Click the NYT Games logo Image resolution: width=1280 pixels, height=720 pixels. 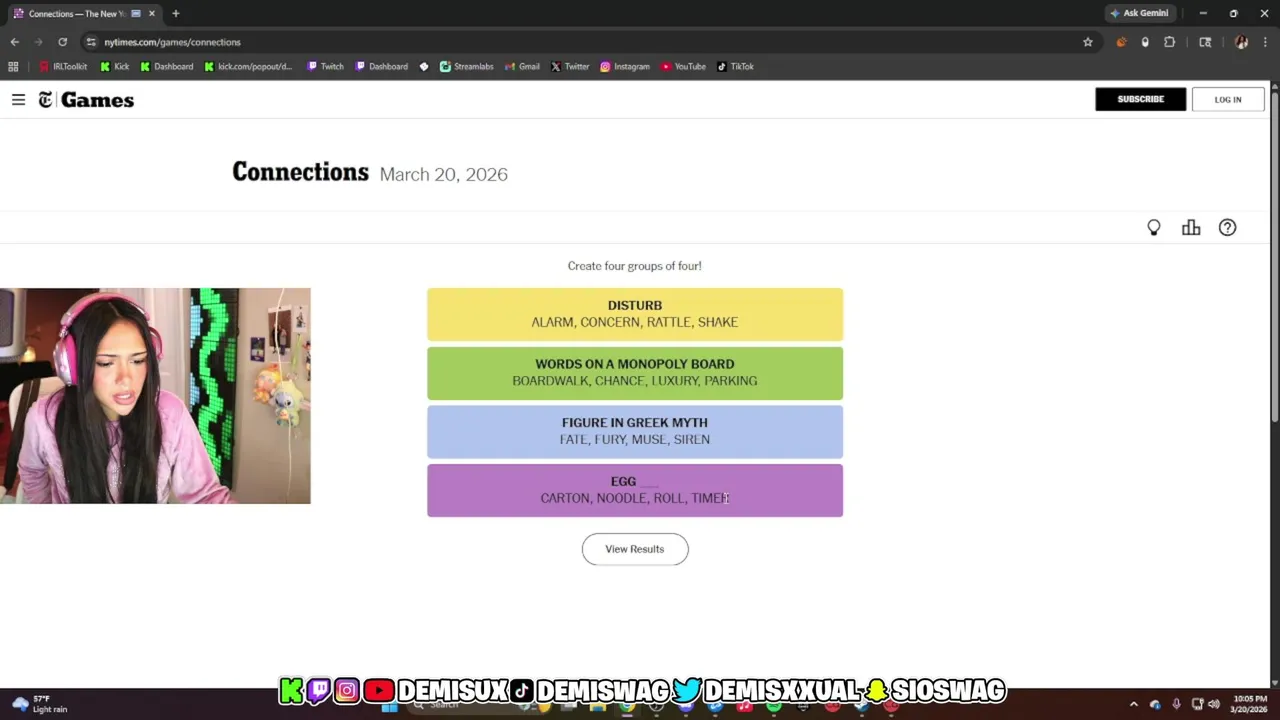coord(86,100)
